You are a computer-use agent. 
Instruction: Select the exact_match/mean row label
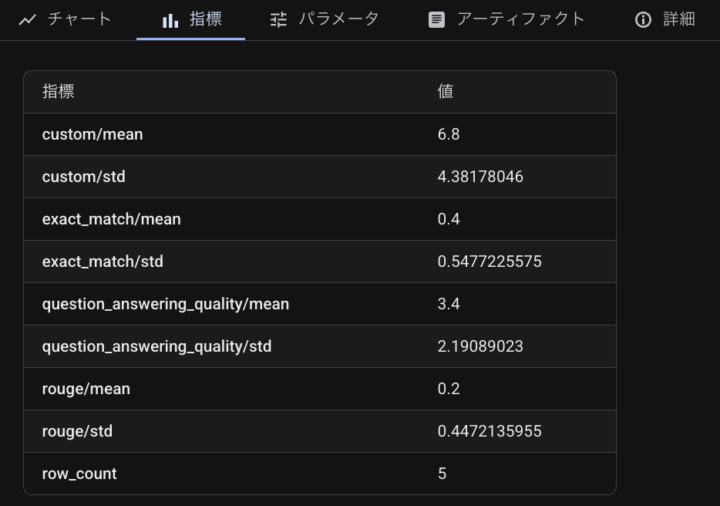tap(112, 219)
